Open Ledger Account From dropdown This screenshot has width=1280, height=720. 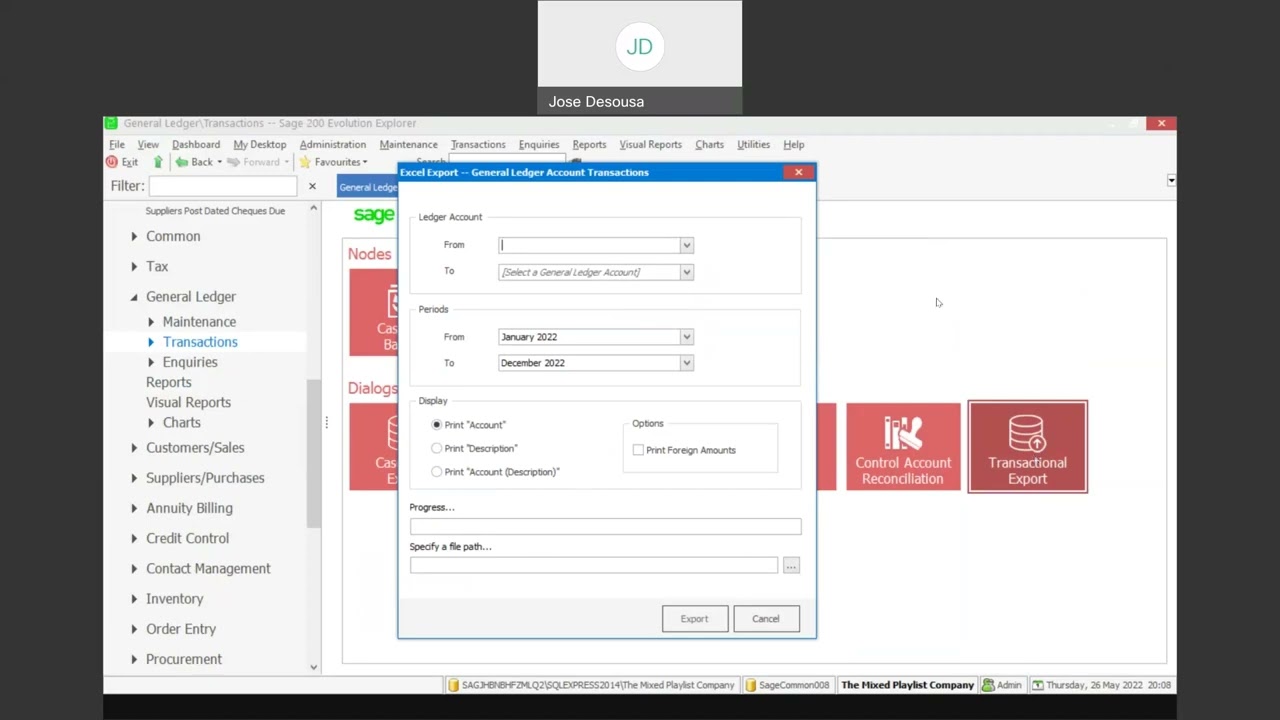(686, 245)
